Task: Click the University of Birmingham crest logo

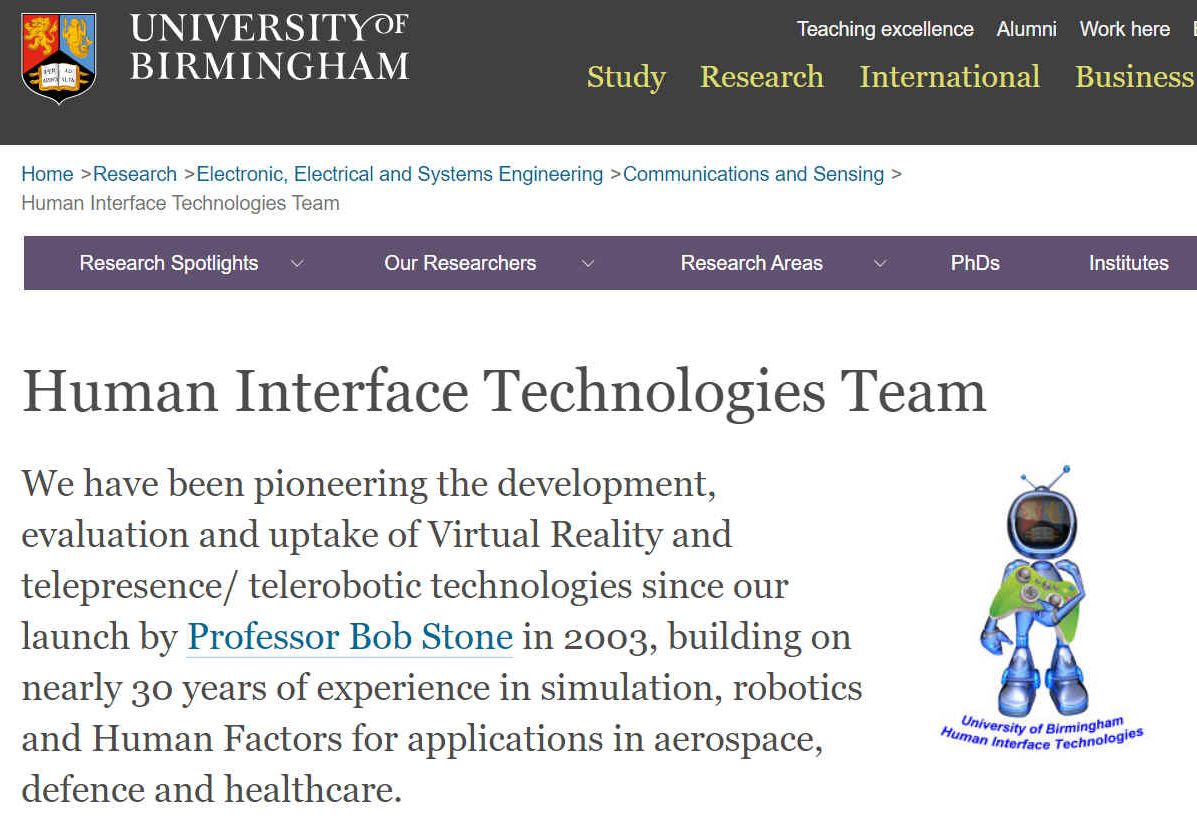Action: click(59, 58)
